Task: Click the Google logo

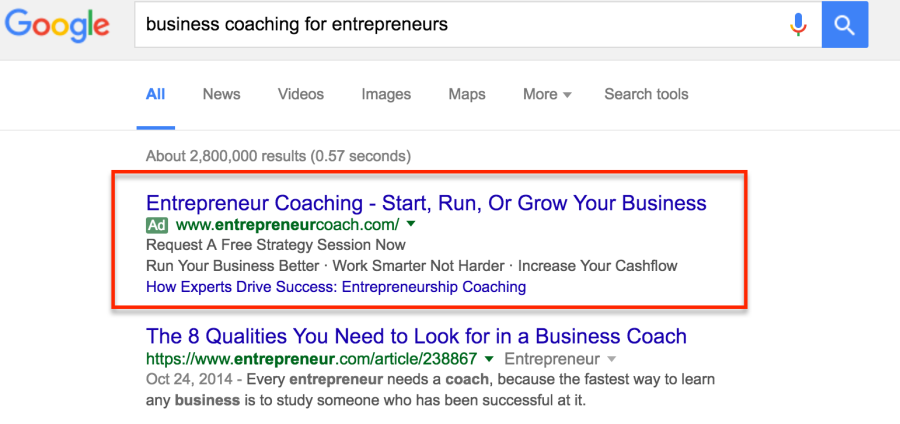Action: (x=57, y=27)
